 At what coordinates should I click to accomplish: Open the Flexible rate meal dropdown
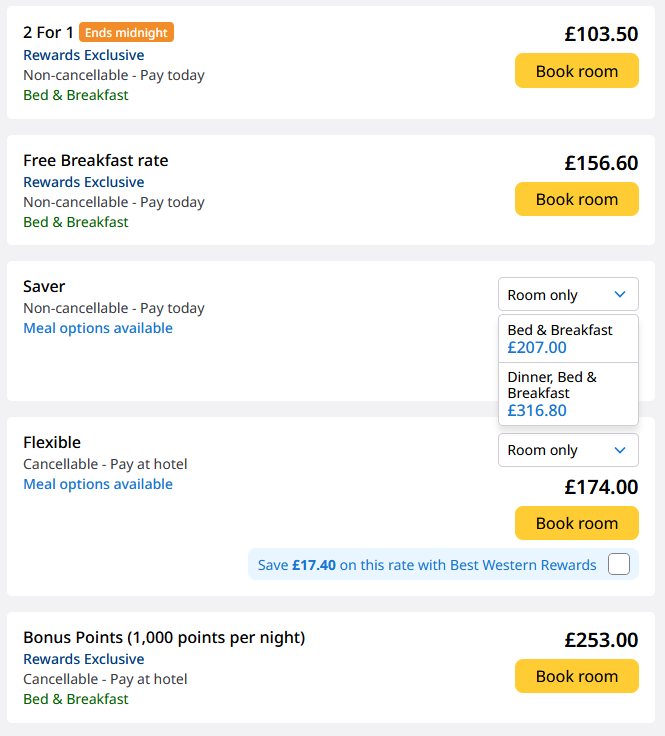click(x=567, y=450)
